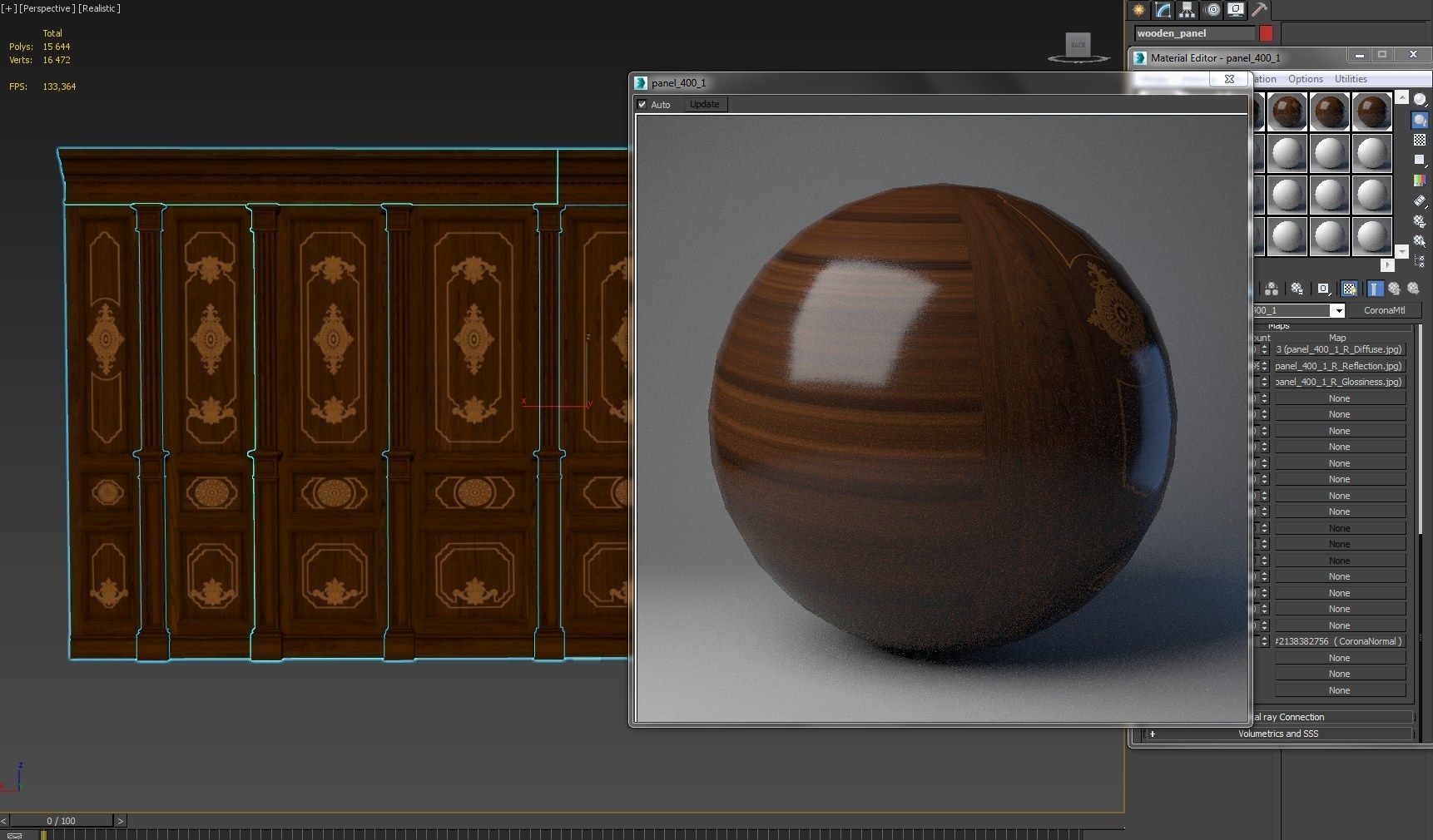
Task: Open the Realistic shading viewport menu
Action: [99, 8]
